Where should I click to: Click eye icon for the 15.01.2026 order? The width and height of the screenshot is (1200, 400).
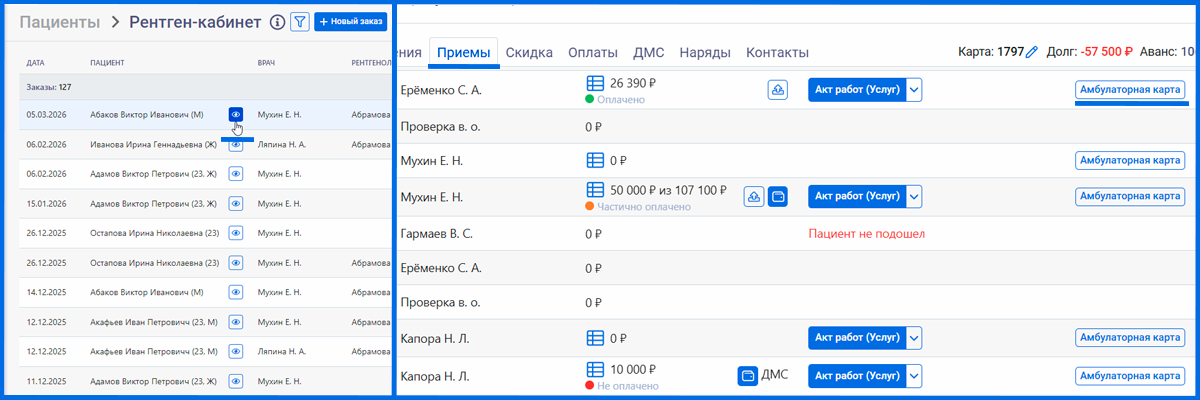click(x=236, y=204)
